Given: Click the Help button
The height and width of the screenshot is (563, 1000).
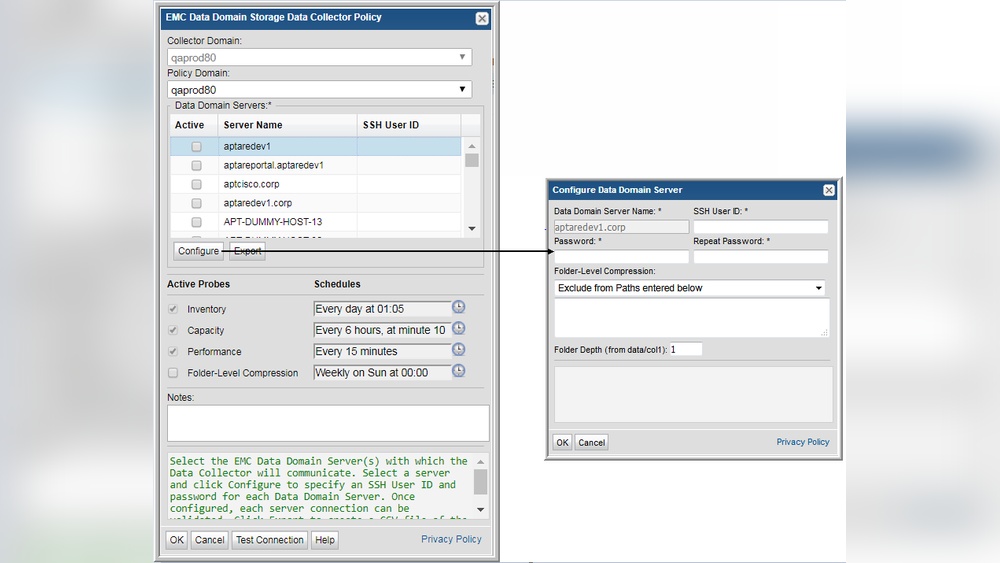Looking at the screenshot, I should point(325,540).
